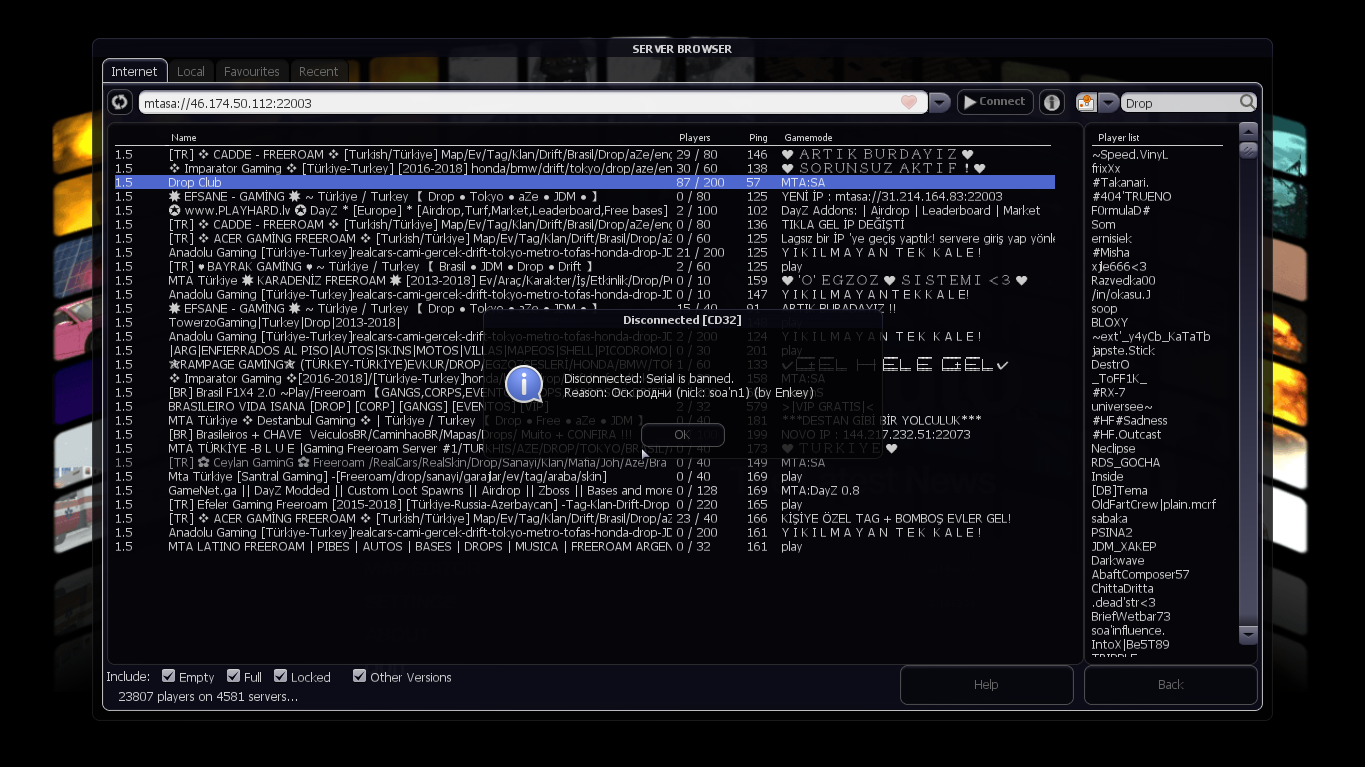Select player "Razvedka00" in player list
This screenshot has width=1365, height=767.
1123,281
